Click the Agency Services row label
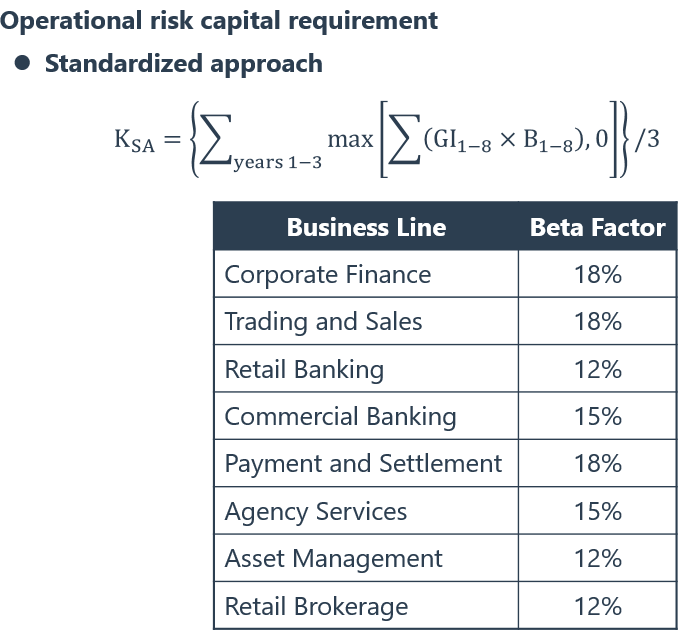 pos(316,512)
